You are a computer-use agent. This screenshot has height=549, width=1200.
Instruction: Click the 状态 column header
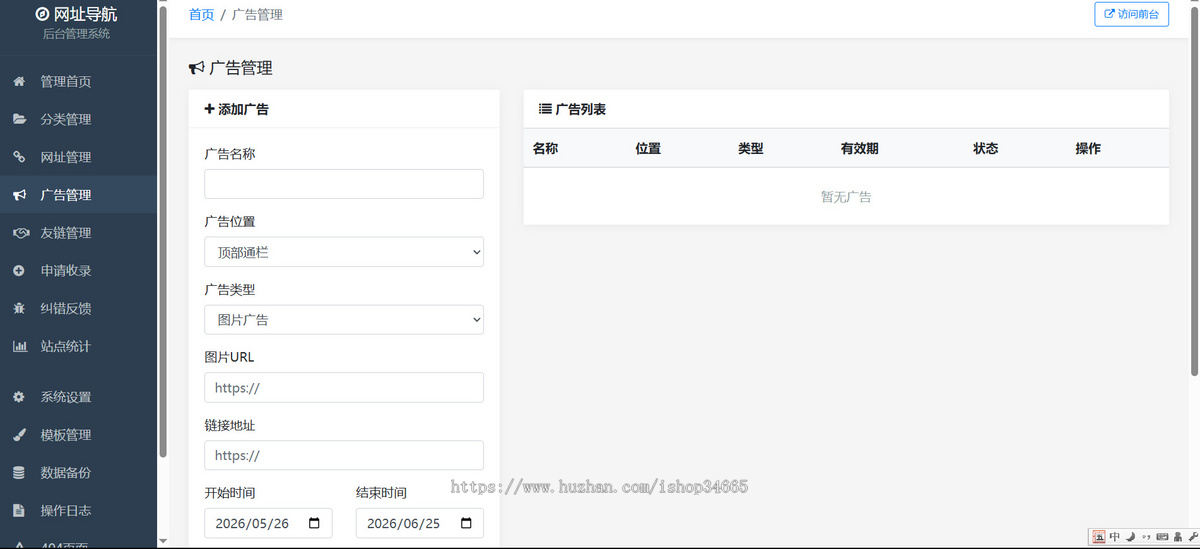click(x=986, y=148)
